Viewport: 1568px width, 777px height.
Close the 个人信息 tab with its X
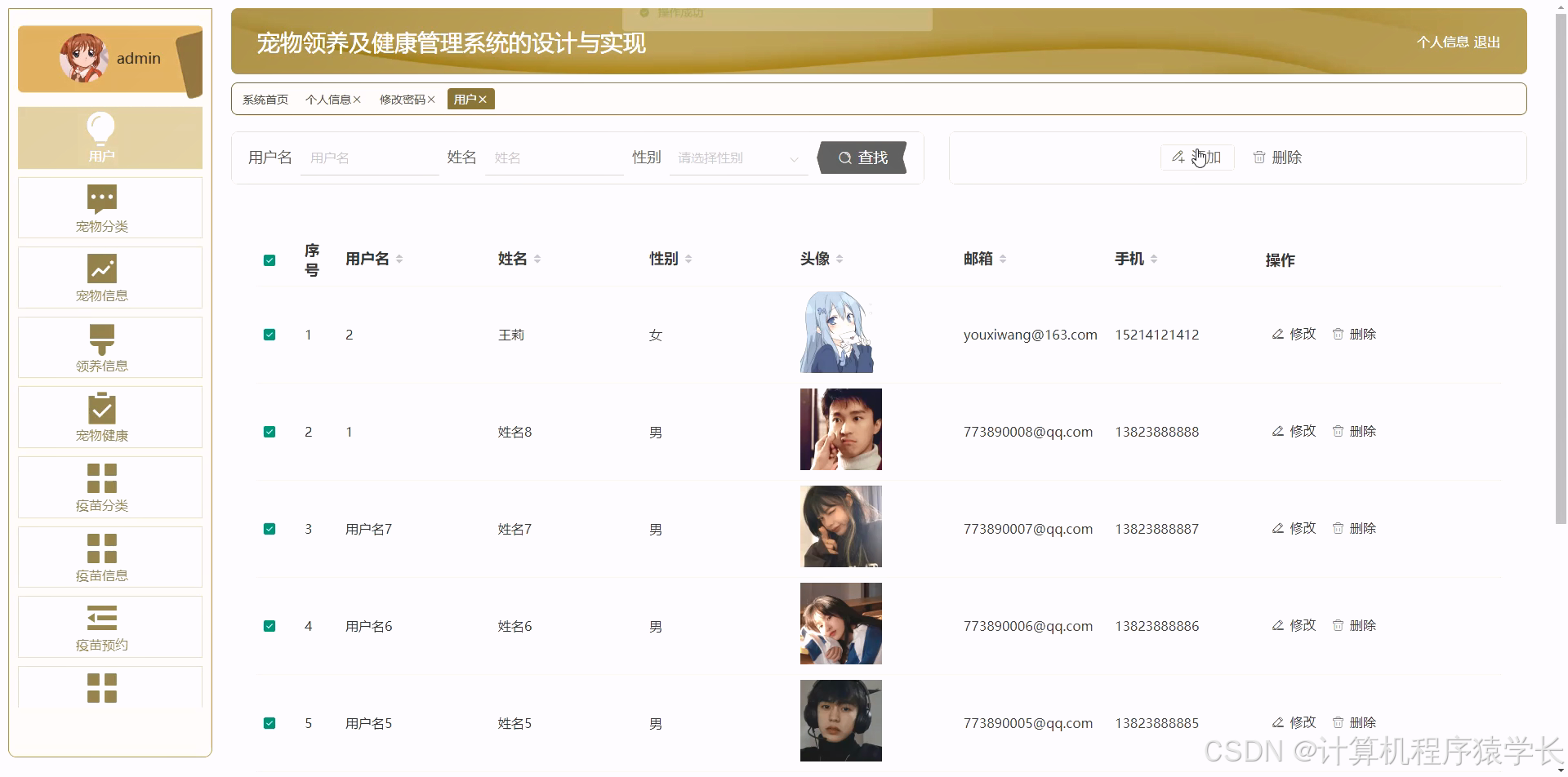tap(357, 100)
